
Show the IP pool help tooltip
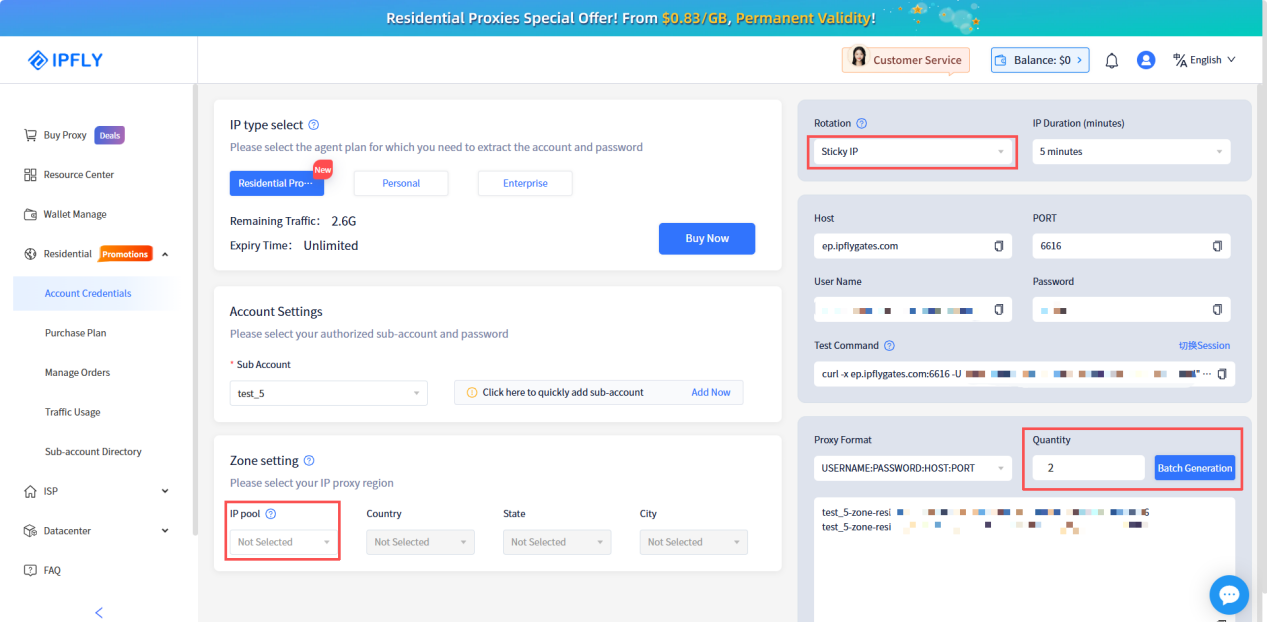coord(271,514)
